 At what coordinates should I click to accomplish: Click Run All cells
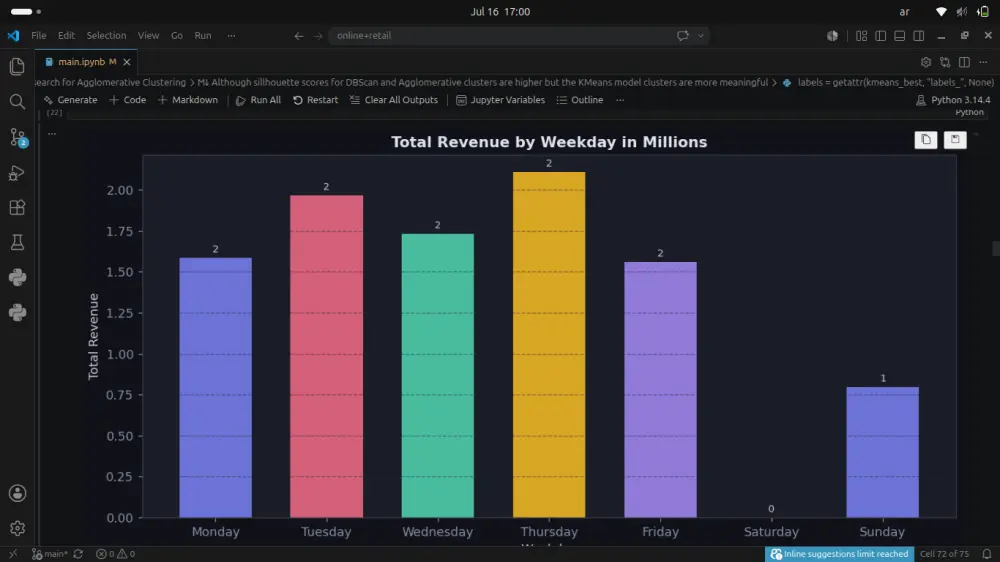coord(258,100)
